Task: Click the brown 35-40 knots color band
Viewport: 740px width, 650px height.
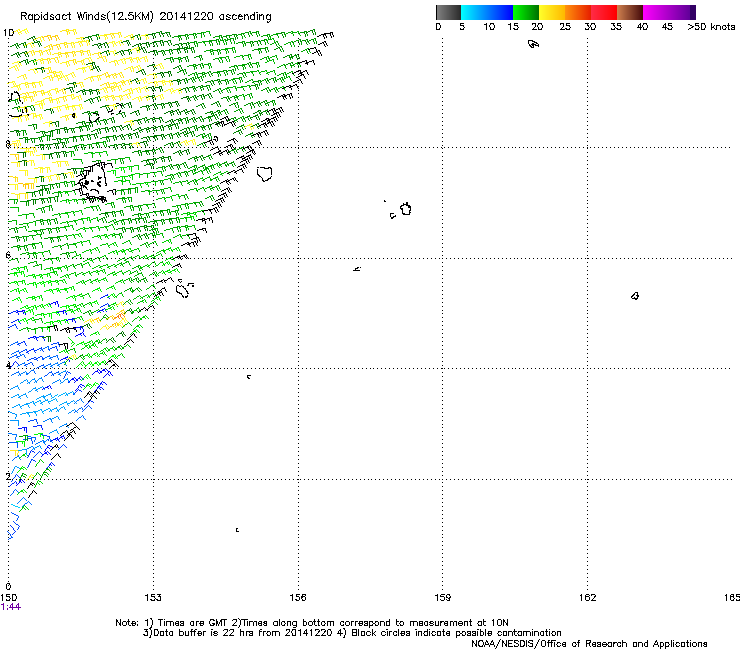Action: coord(630,12)
